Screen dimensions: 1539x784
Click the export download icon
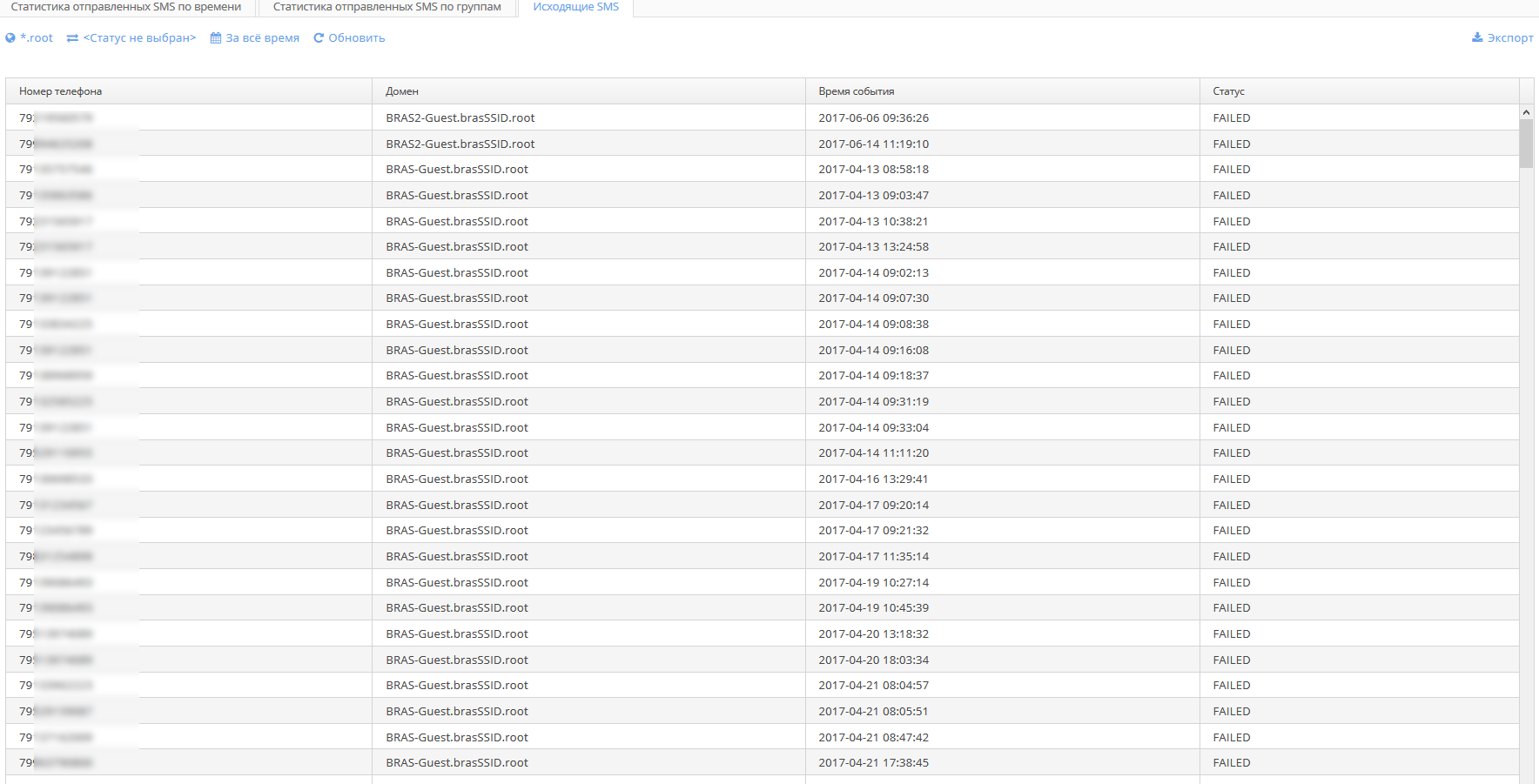click(1477, 37)
